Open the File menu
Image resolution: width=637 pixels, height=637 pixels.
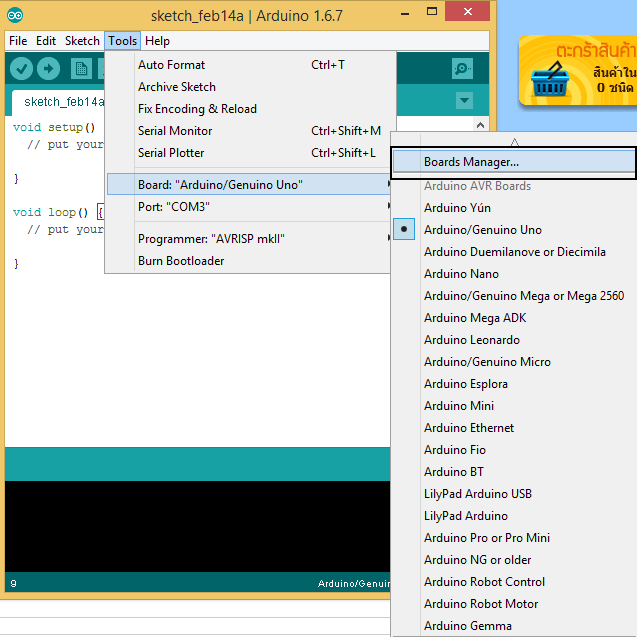point(18,41)
